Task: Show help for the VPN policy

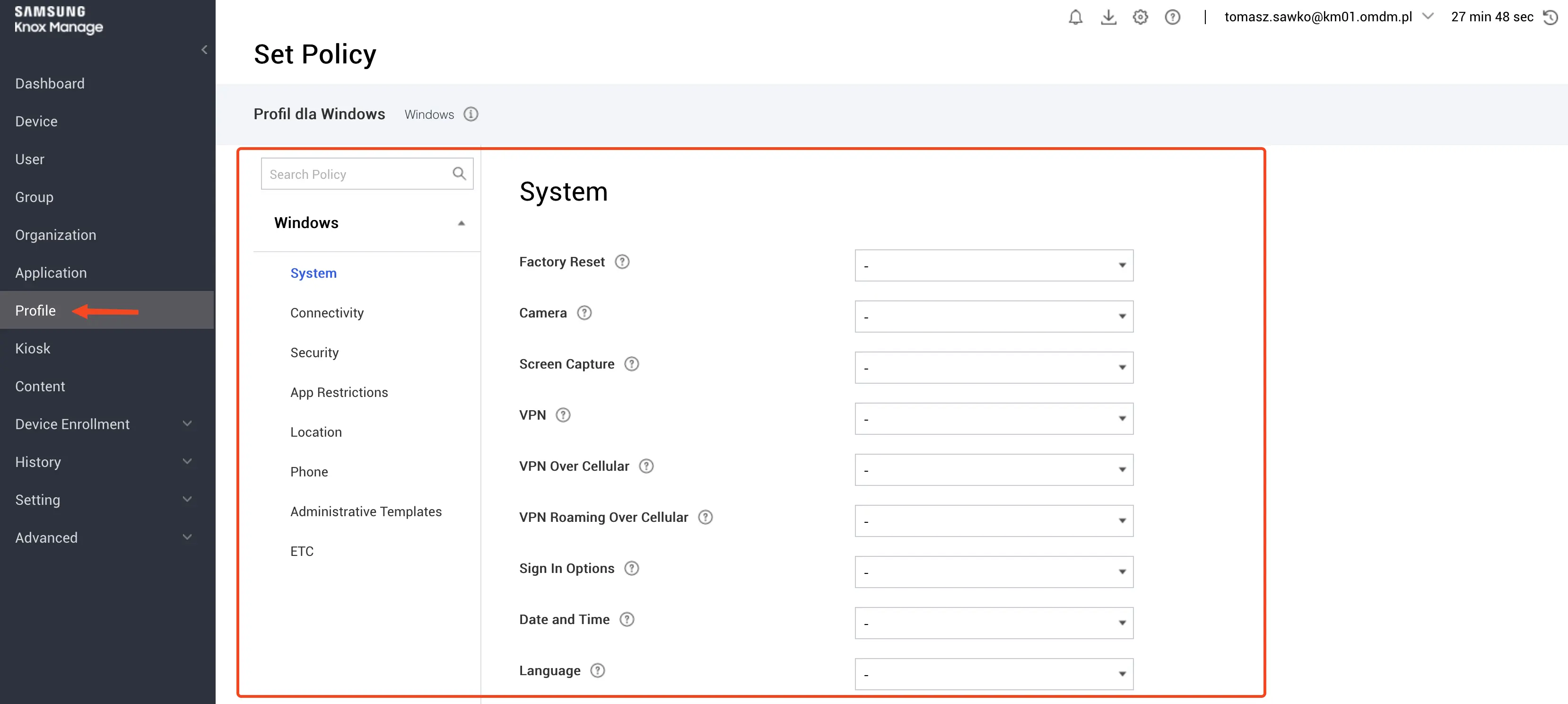Action: 563,415
